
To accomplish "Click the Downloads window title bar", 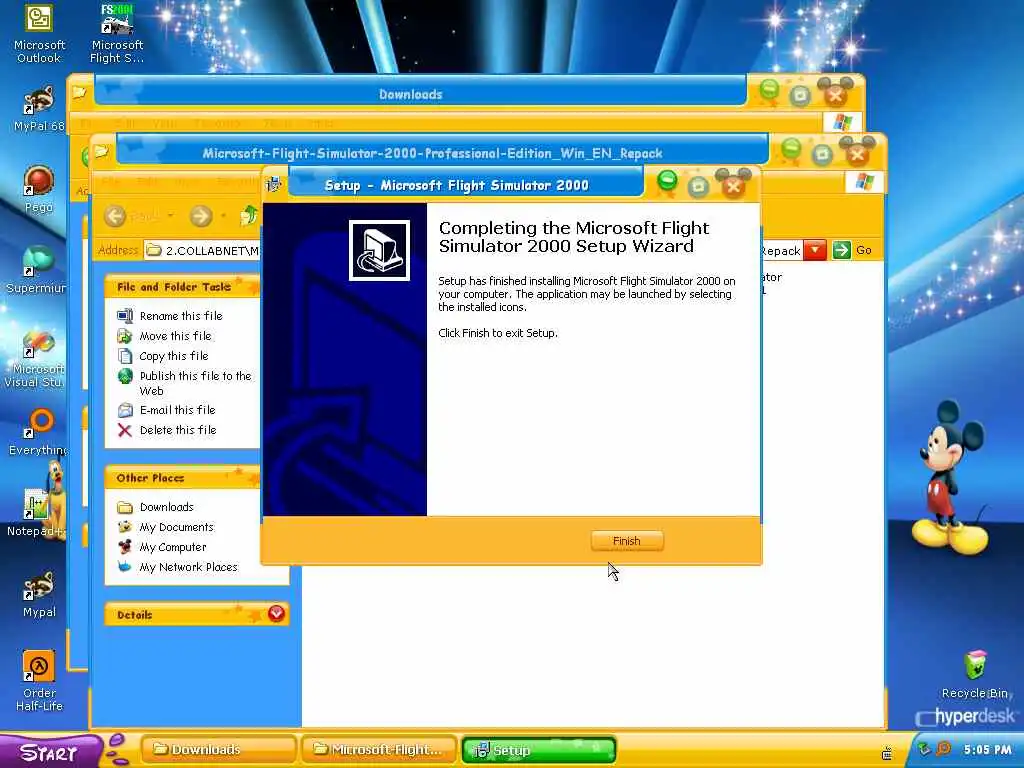I will pos(419,94).
